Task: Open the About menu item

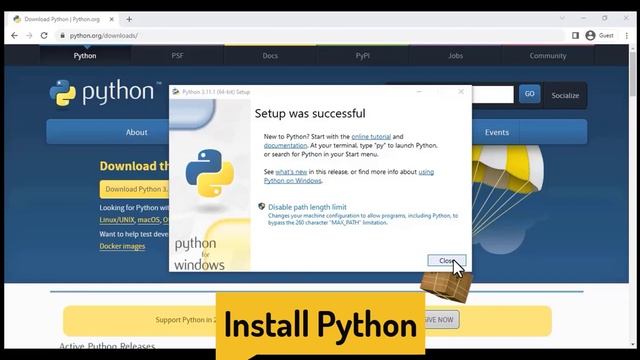Action: click(x=136, y=132)
